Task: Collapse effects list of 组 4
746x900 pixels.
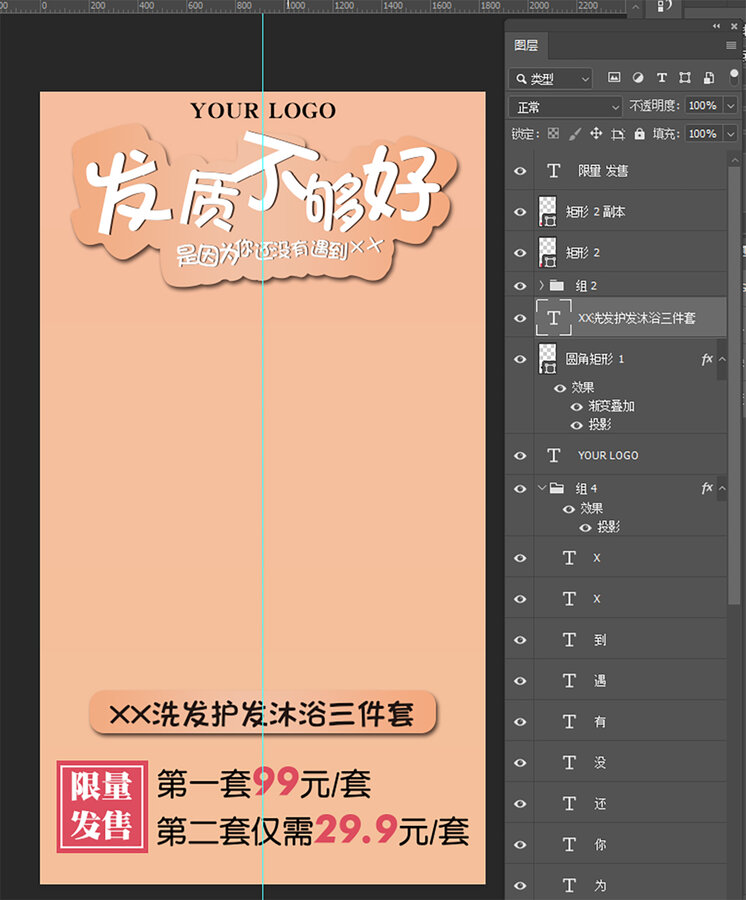Action: [722, 488]
